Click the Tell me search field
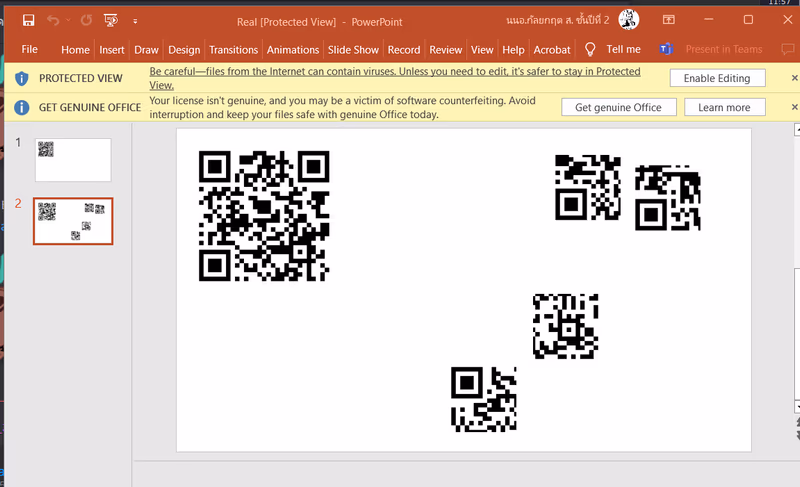The height and width of the screenshot is (487, 800). [x=623, y=49]
